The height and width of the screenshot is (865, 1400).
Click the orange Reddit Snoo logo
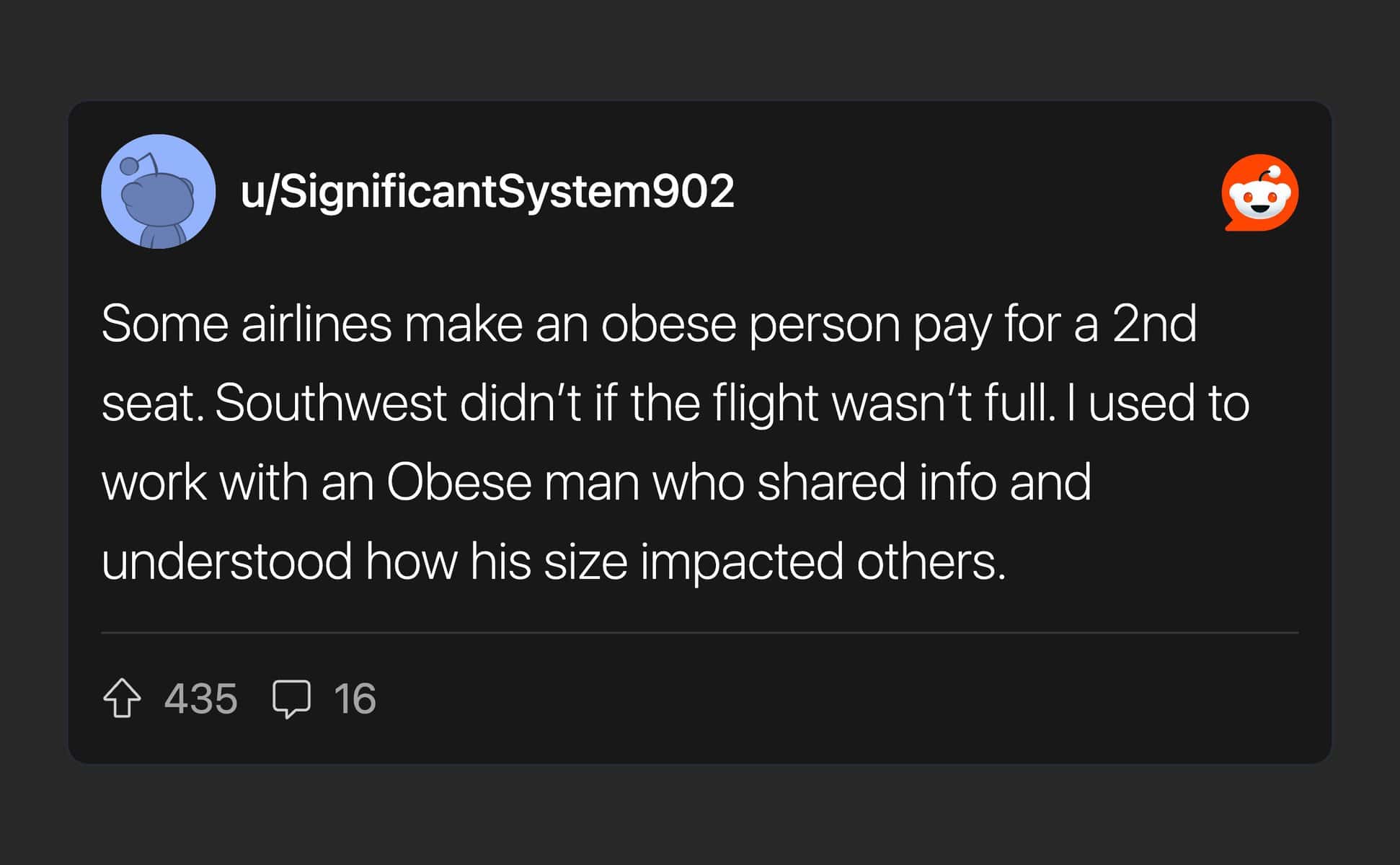[1260, 192]
